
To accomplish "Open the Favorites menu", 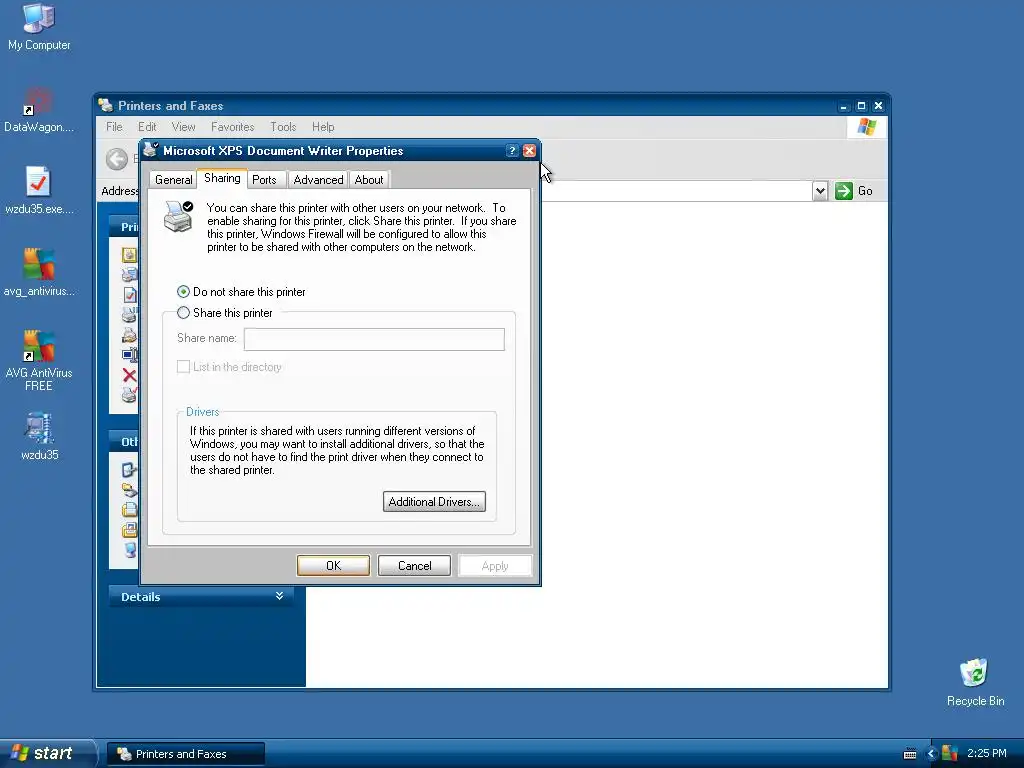I will pyautogui.click(x=232, y=127).
